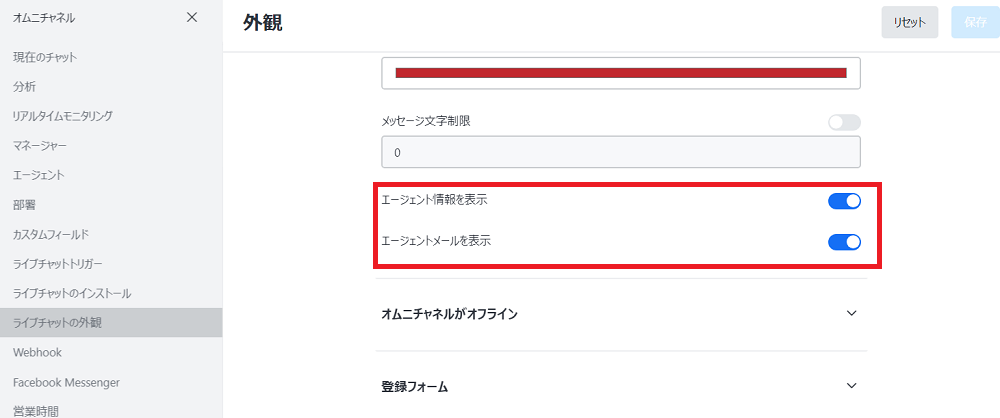Open the Webhook settings item
1000x418 pixels.
pos(36,352)
